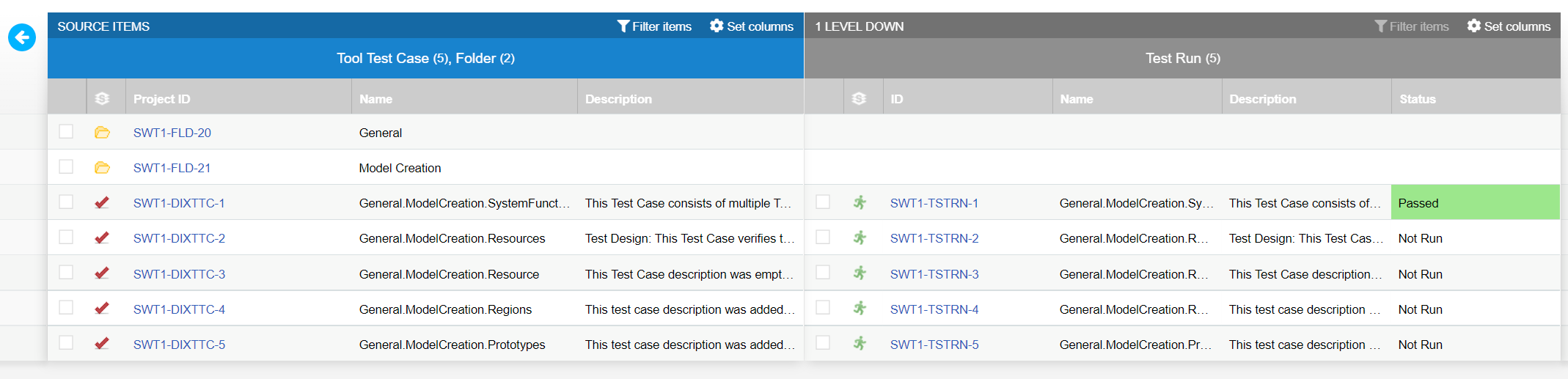Click the green Passed status cell
Viewport: 1568px width, 379px height.
tap(1476, 202)
